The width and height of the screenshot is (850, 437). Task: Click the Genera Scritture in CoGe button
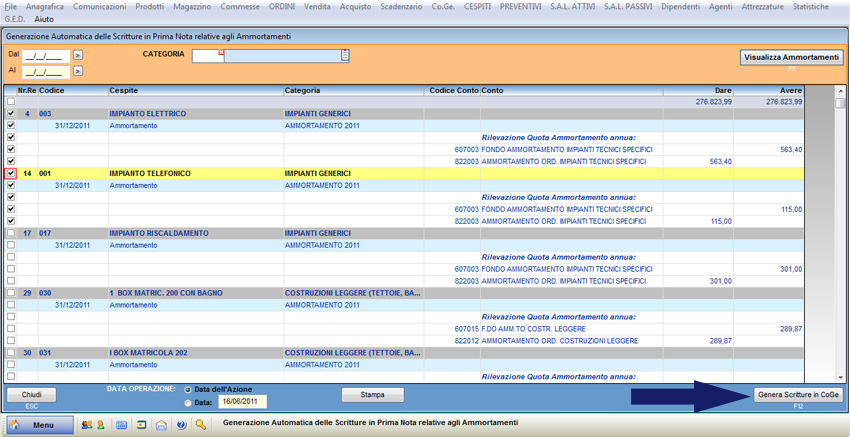click(x=799, y=395)
